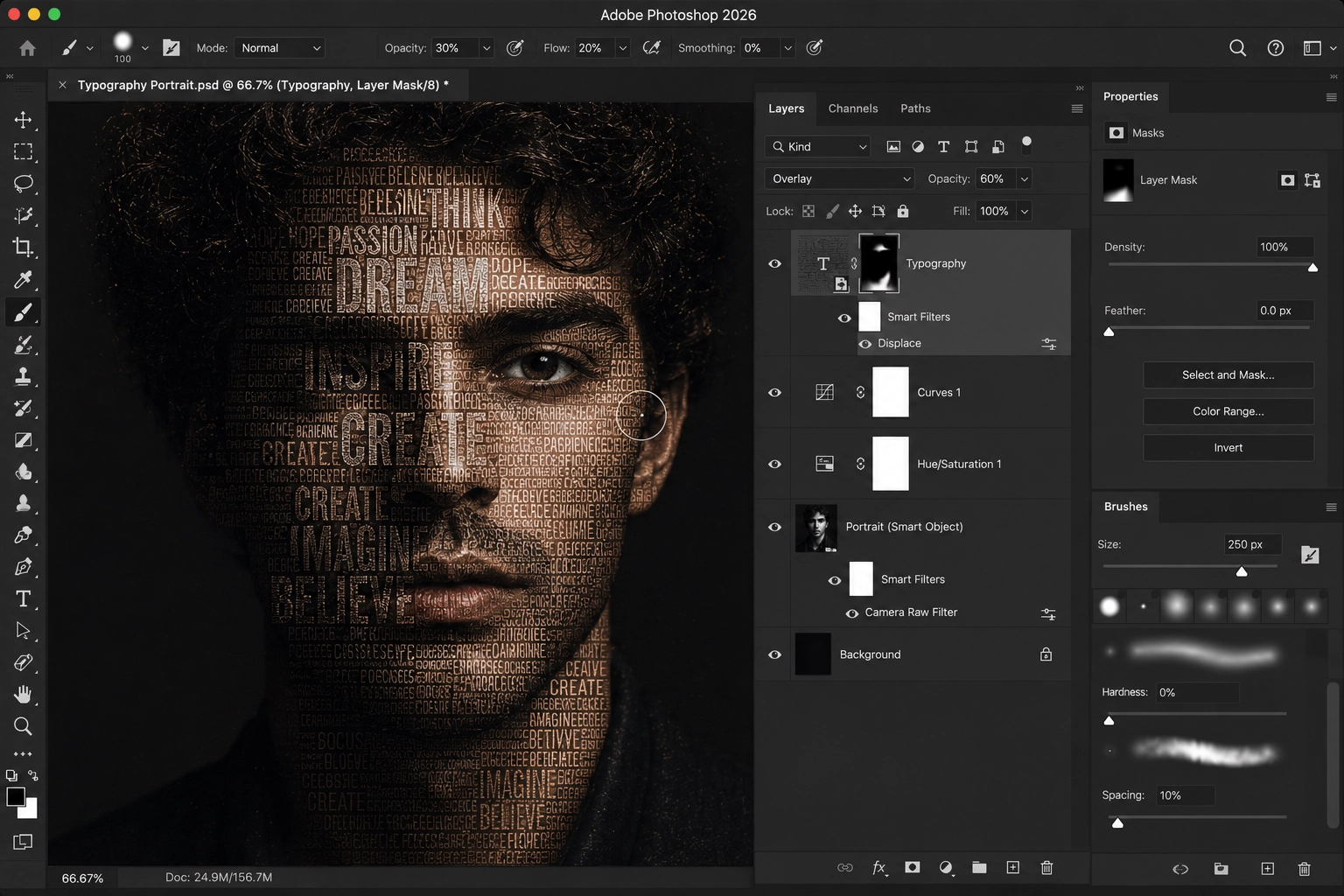
Task: Click the foreground color swatch
Action: click(16, 796)
